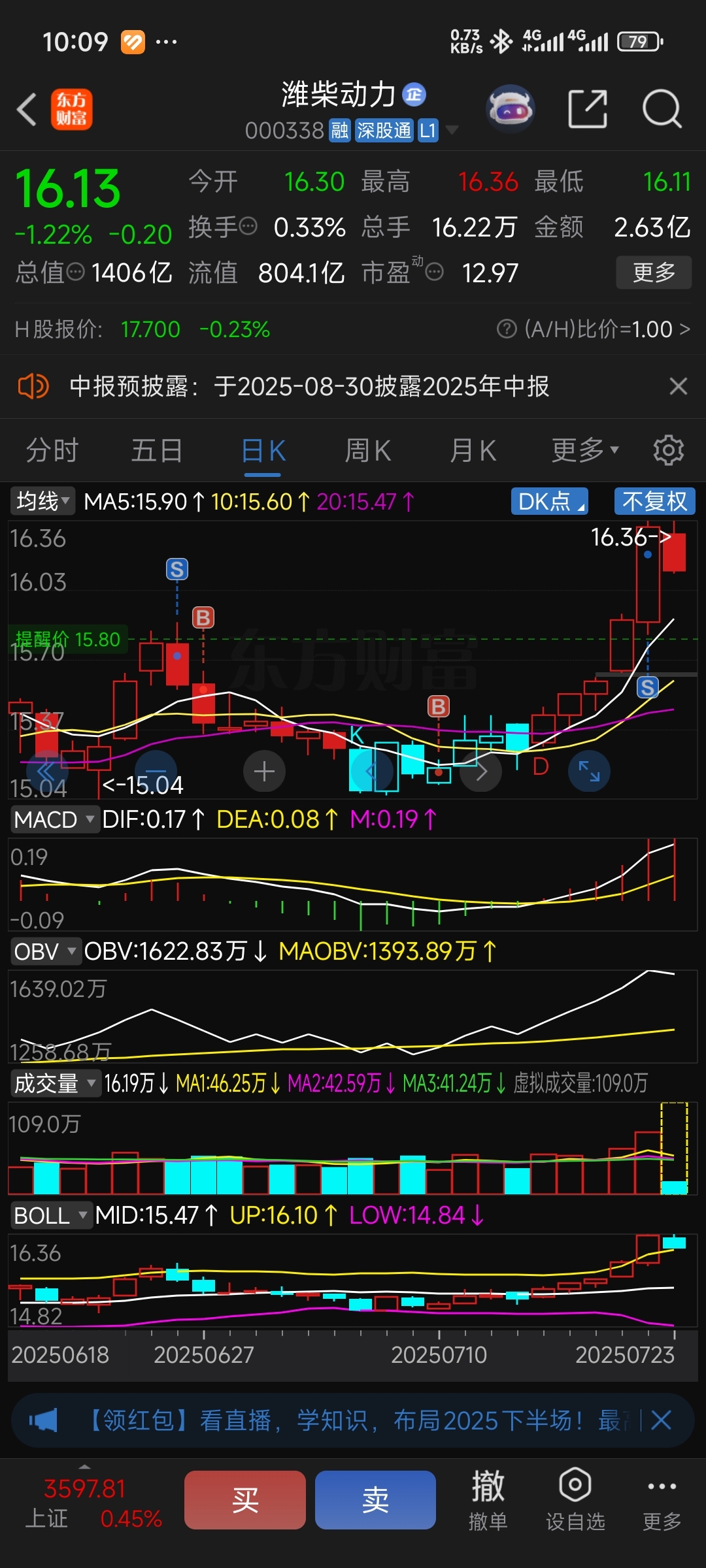Tap the blue megaphone banner icon
This screenshot has height=1568, width=706.
[x=42, y=1420]
